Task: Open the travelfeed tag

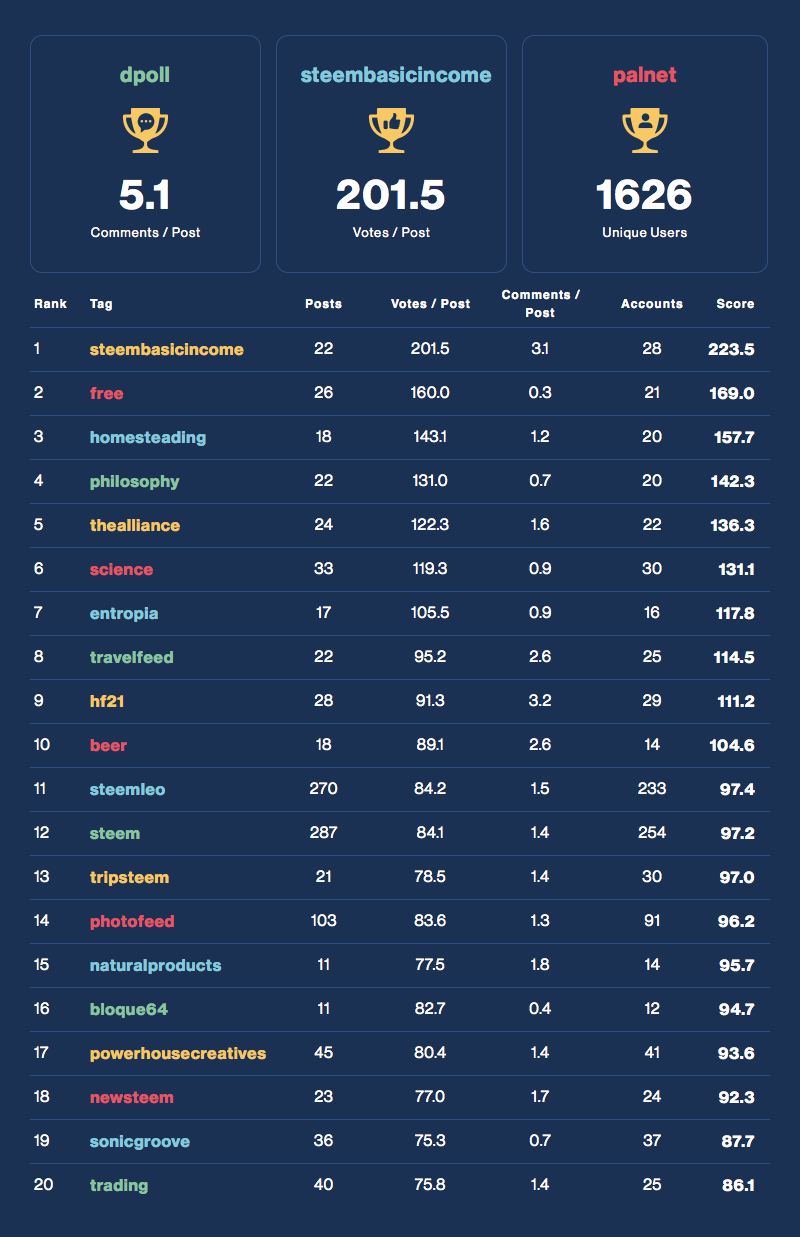Action: [x=131, y=658]
